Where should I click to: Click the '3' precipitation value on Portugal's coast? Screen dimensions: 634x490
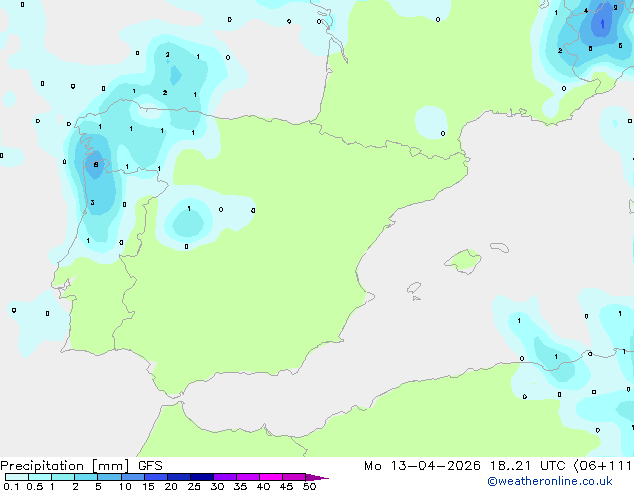pos(93,203)
